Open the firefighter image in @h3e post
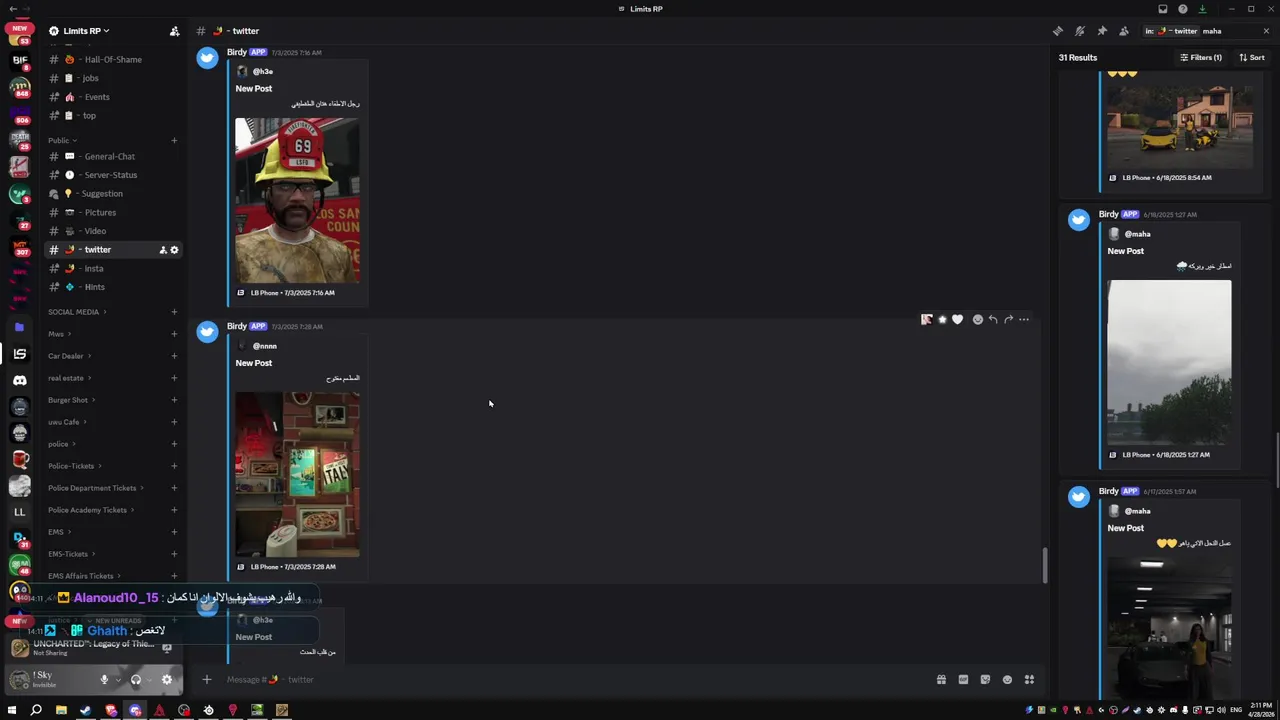The height and width of the screenshot is (720, 1280). coord(297,201)
